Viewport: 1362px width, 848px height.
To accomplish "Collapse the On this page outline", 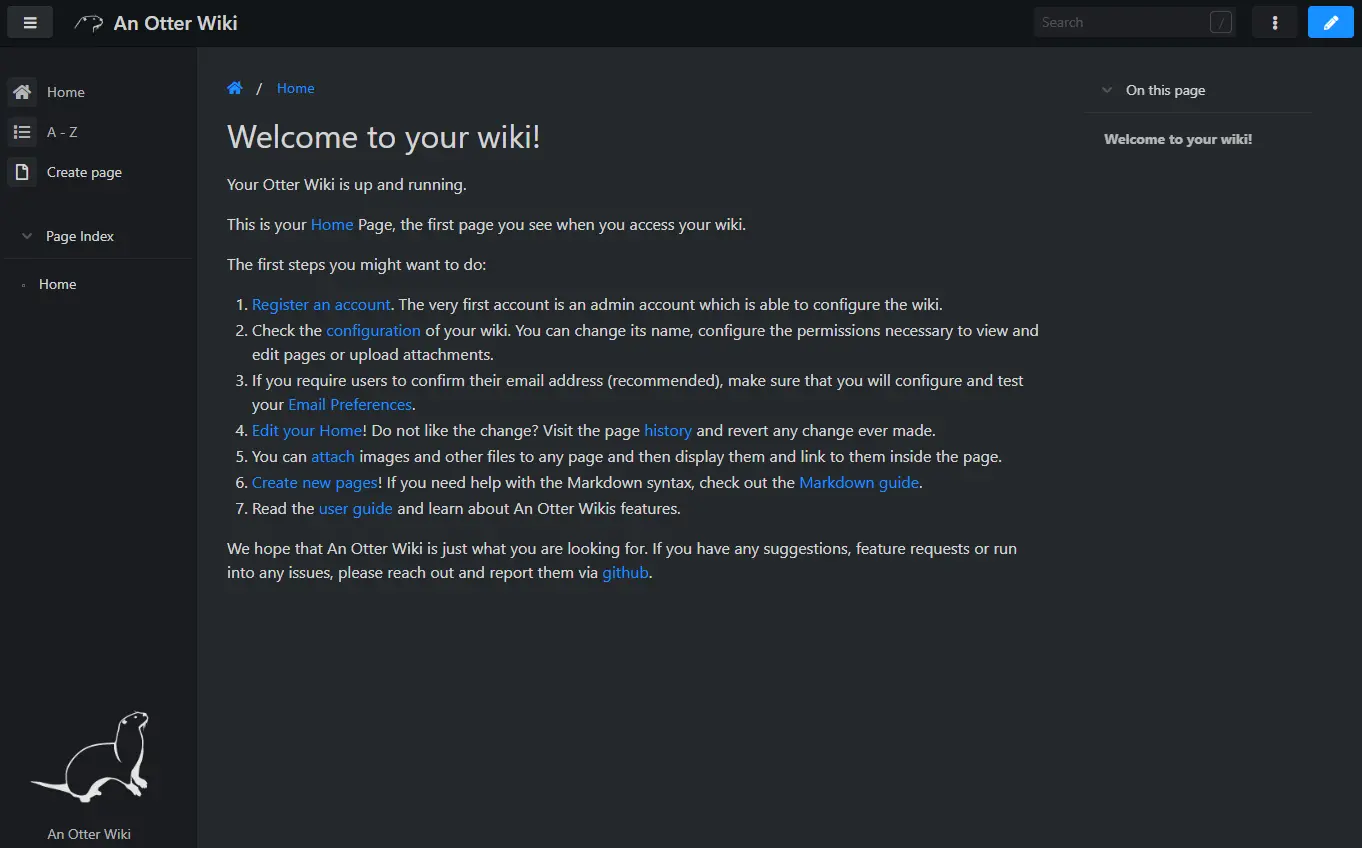I will point(1106,89).
